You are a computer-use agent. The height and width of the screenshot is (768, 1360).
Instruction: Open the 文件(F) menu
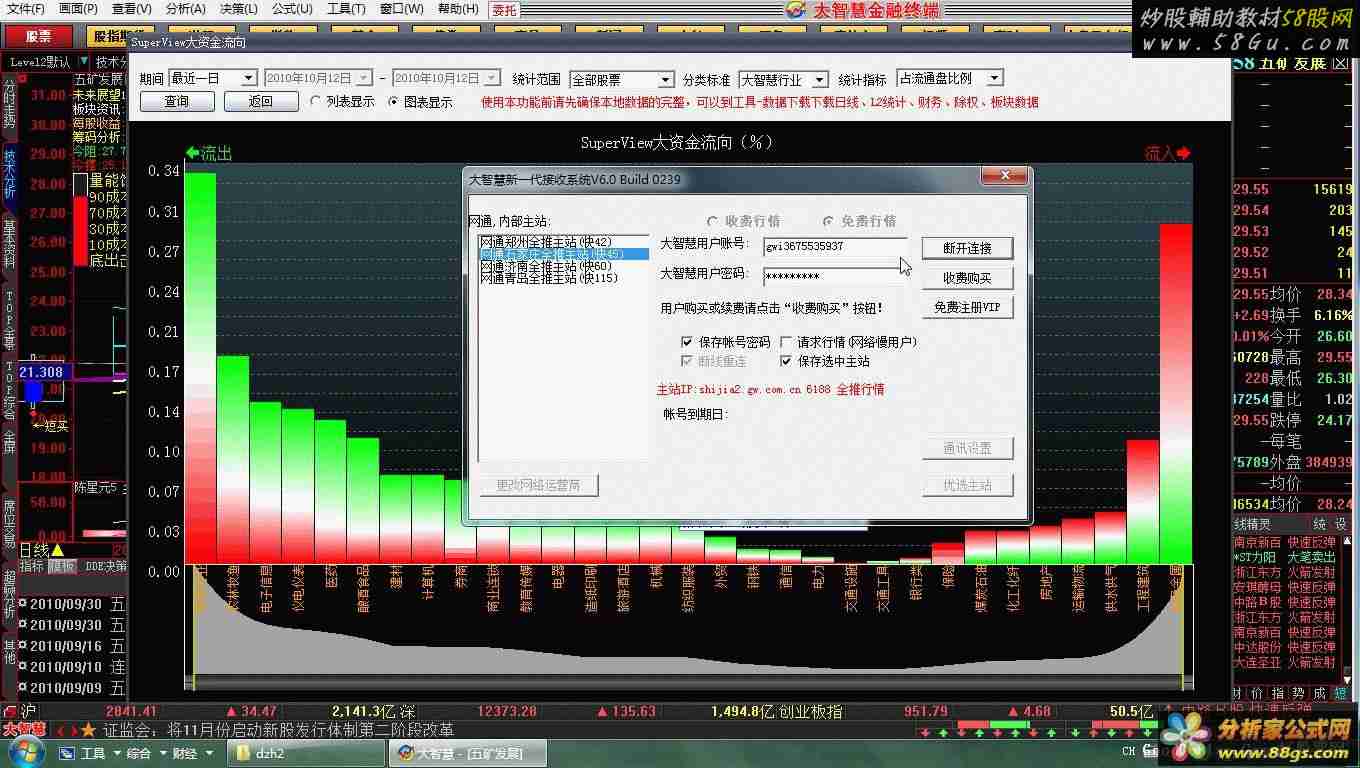pos(25,9)
